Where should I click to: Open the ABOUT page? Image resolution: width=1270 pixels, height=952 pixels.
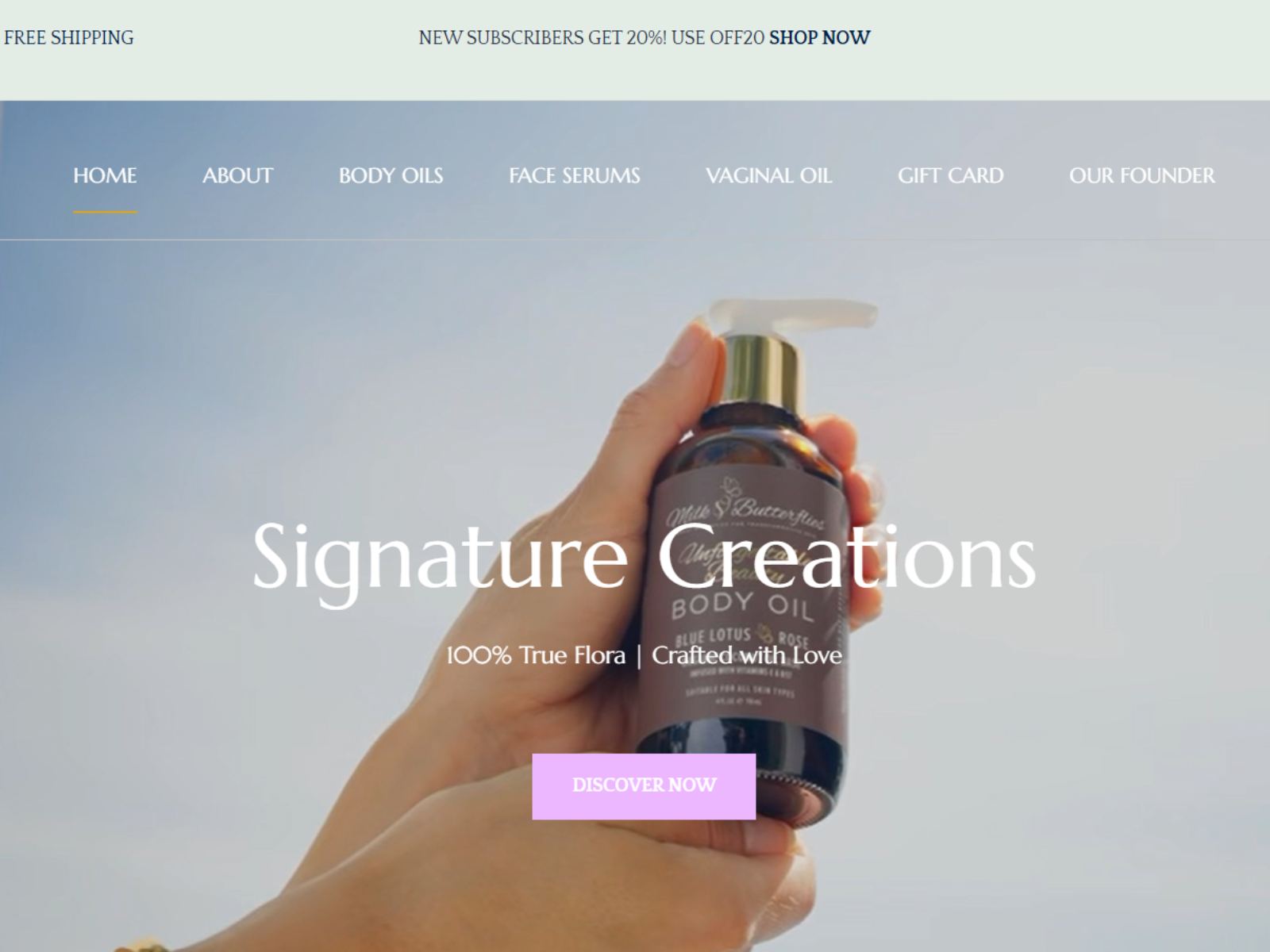237,175
